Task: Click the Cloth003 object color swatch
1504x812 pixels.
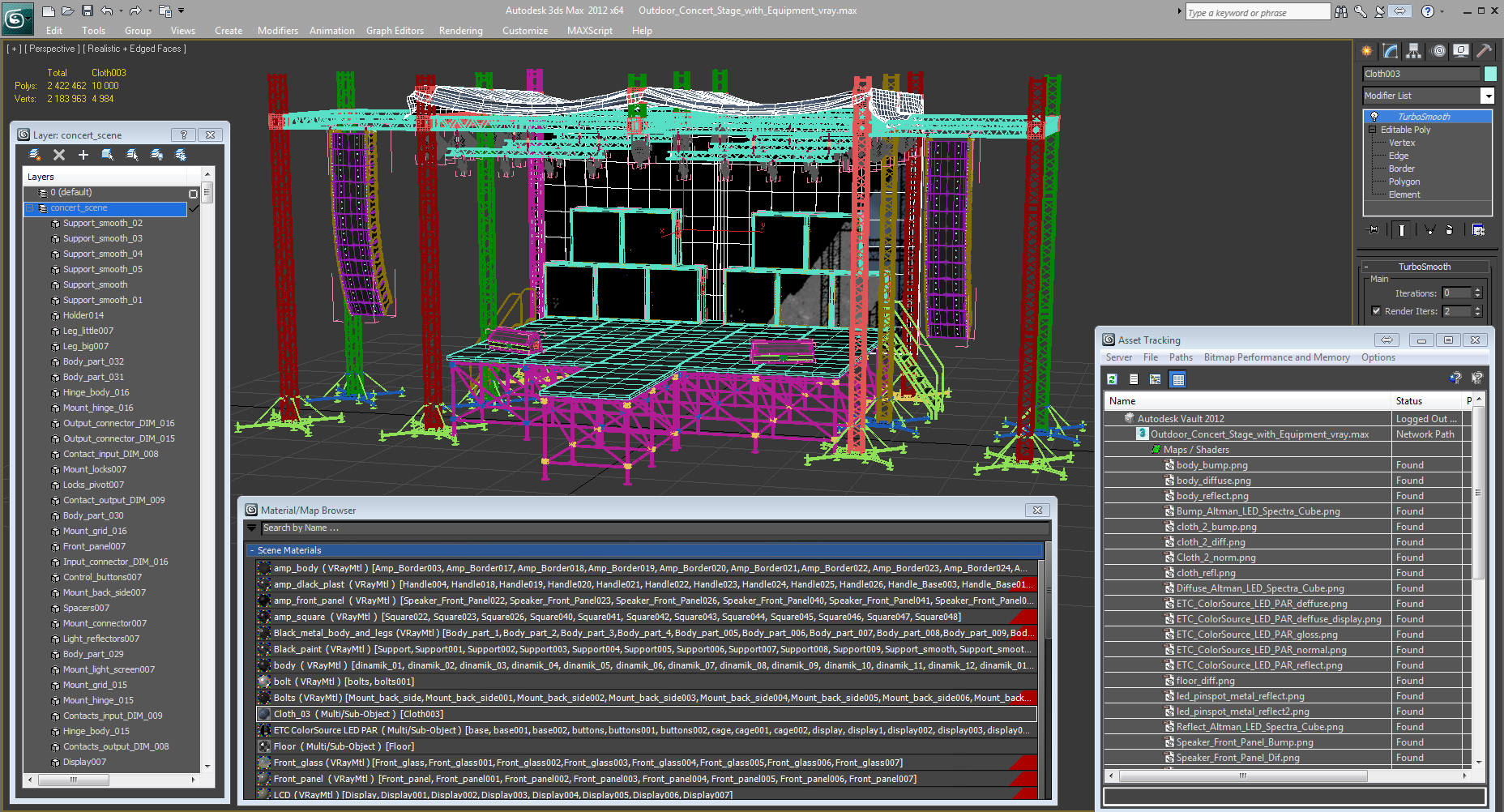Action: [x=1490, y=74]
